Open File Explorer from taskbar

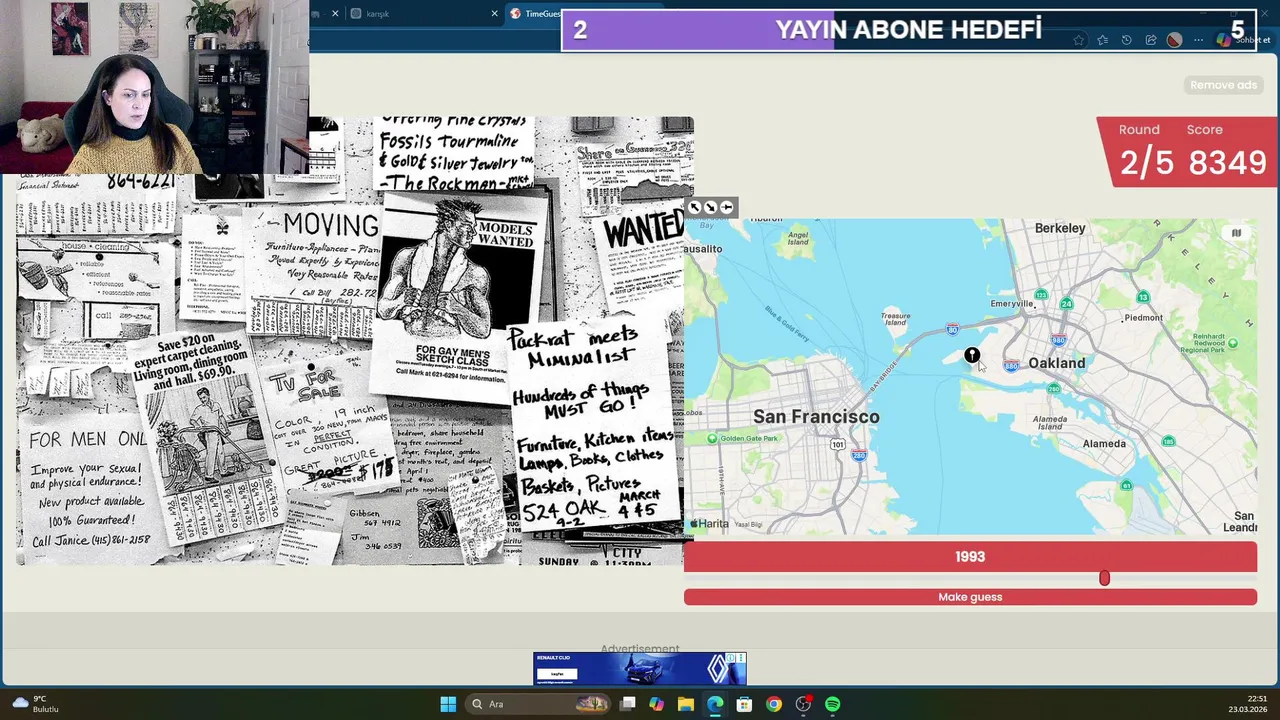click(685, 704)
